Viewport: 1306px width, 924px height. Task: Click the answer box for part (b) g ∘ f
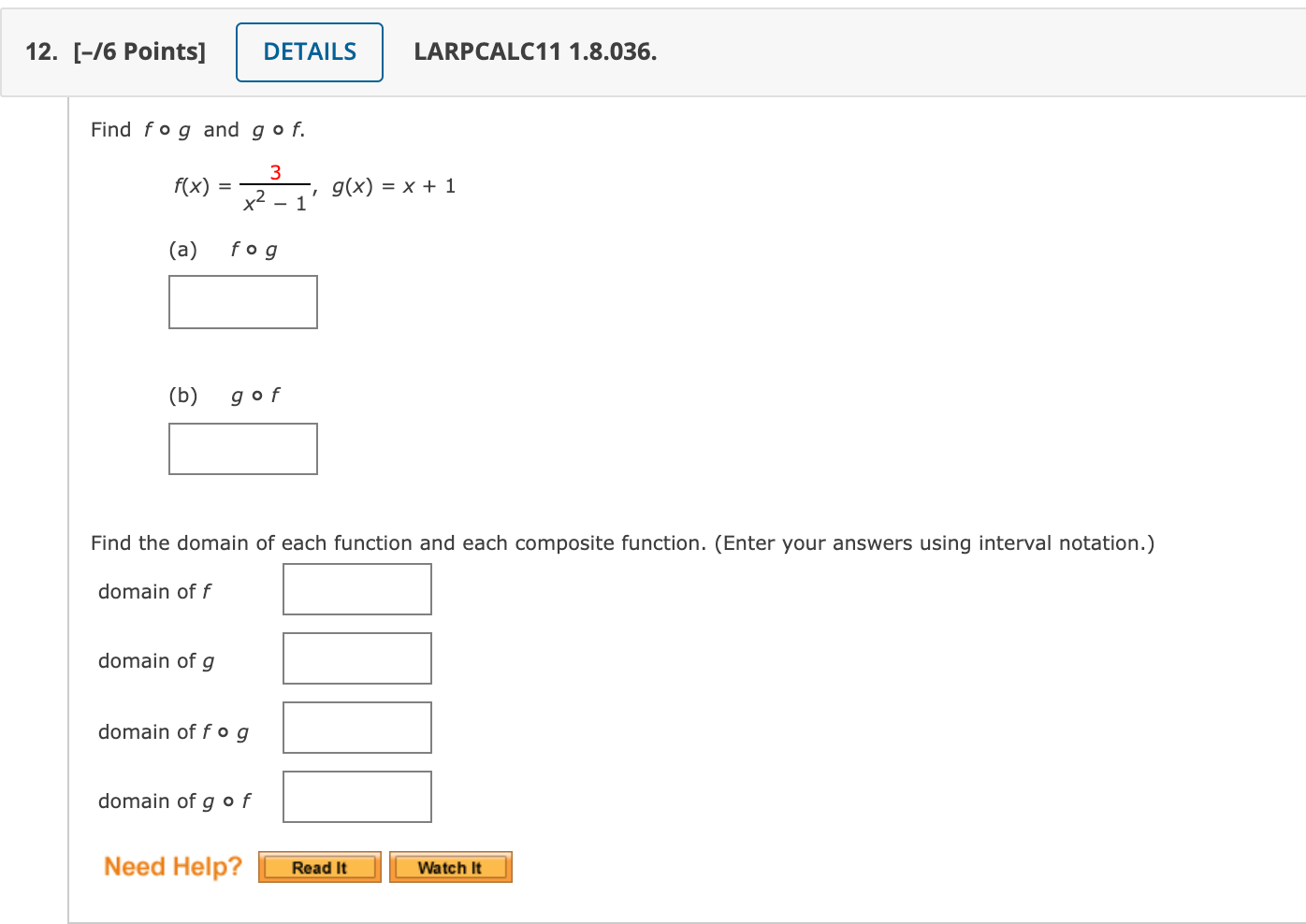pyautogui.click(x=242, y=448)
